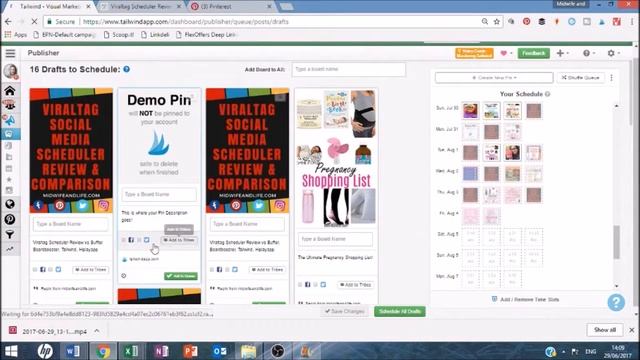Switch to the Pinterest browser tab
640x360 pixels.
[231, 7]
